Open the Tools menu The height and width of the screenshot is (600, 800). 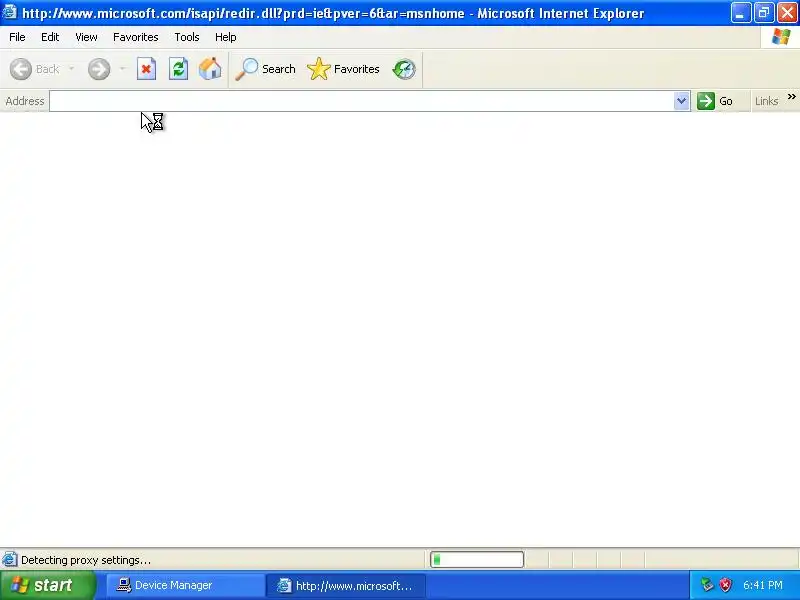187,37
